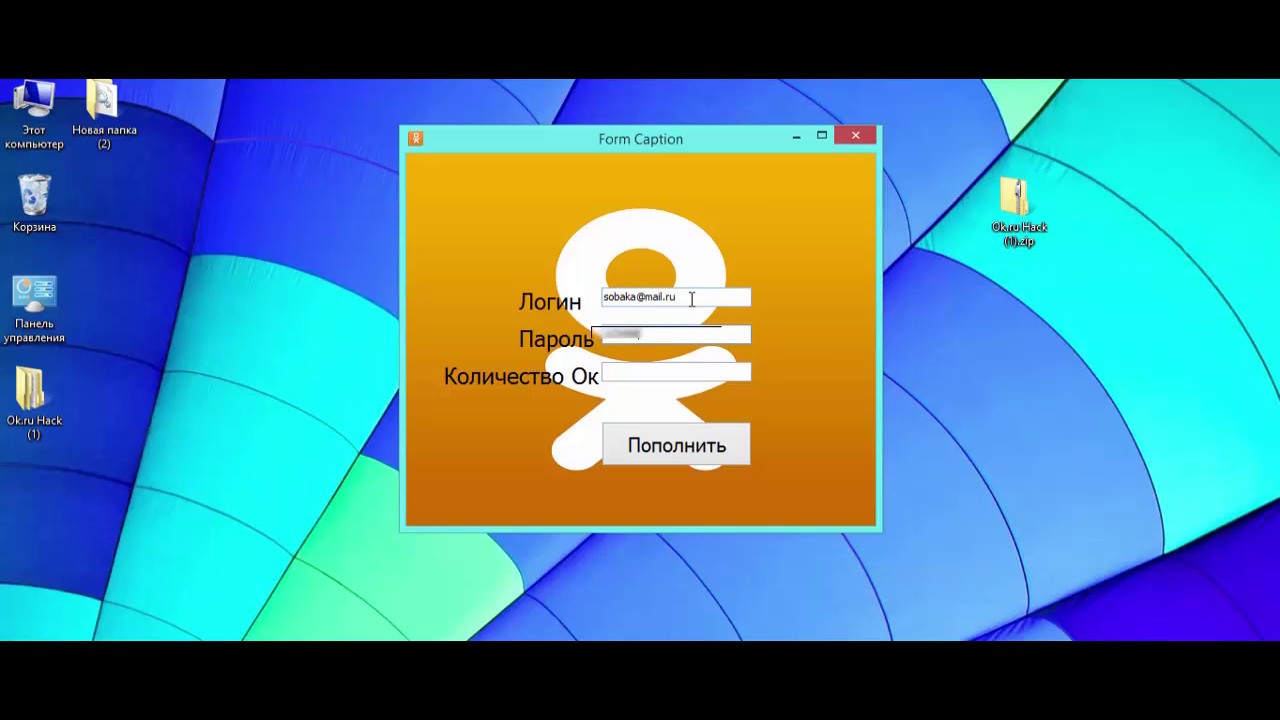This screenshot has width=1280, height=720.
Task: Click the Количество Ок label
Action: click(521, 376)
